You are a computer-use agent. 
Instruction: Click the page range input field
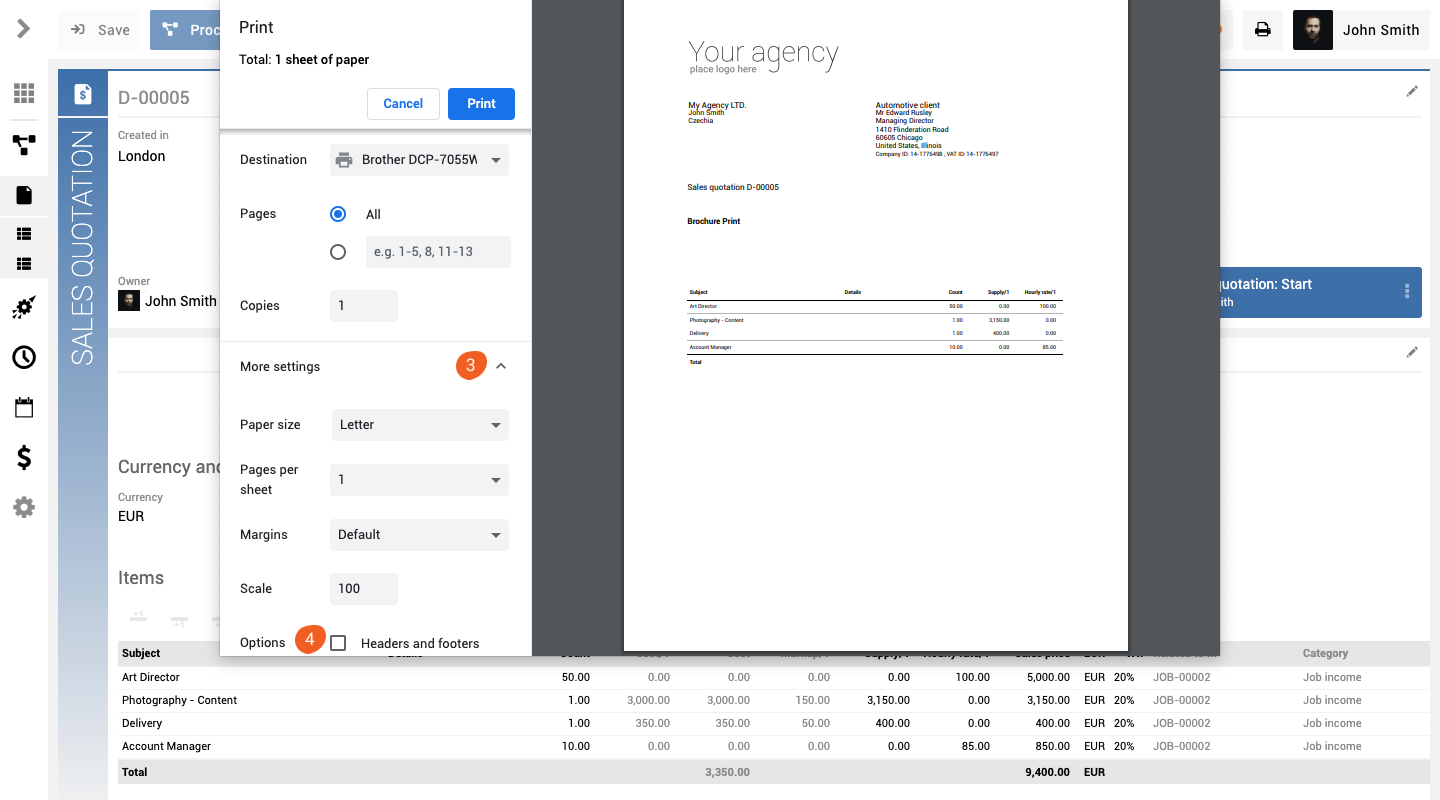(438, 252)
